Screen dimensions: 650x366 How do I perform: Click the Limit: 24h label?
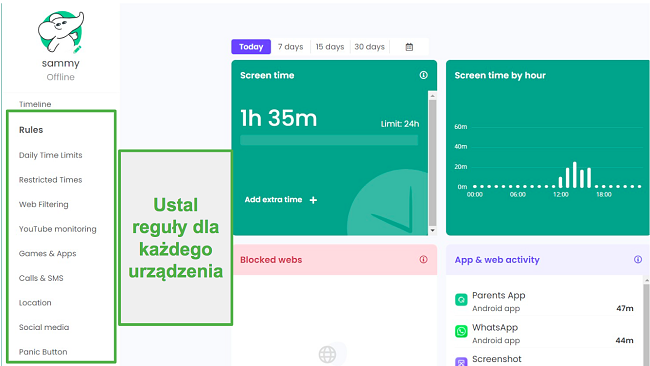point(400,124)
